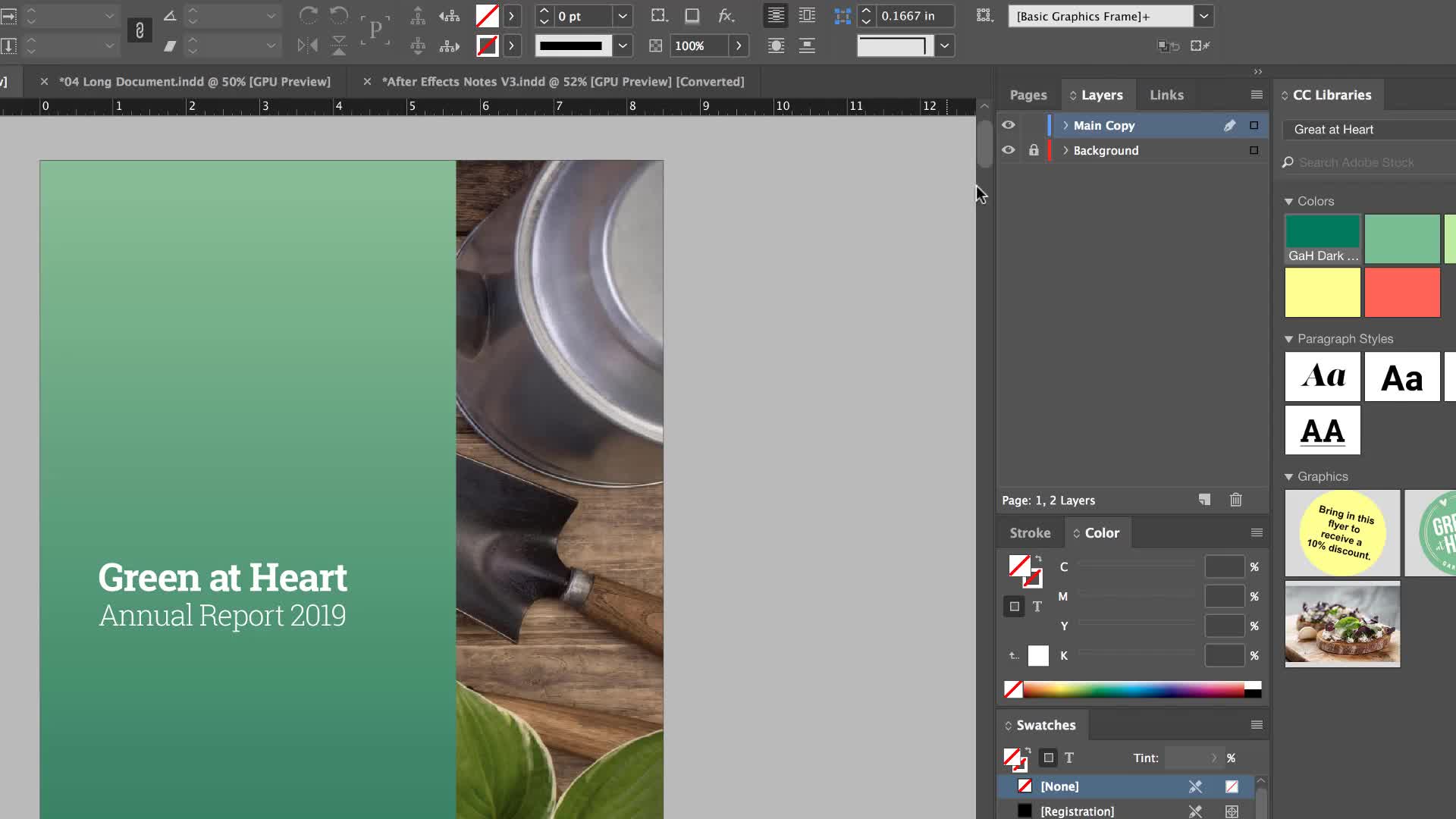Image resolution: width=1456 pixels, height=819 pixels.
Task: Click the clear overrides icon
Action: tap(1200, 46)
